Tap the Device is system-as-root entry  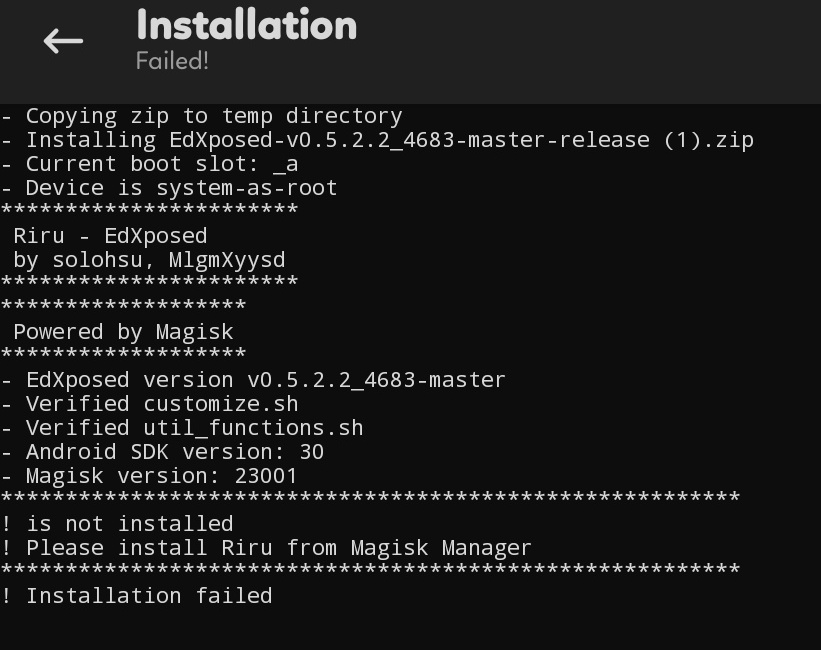tap(168, 187)
